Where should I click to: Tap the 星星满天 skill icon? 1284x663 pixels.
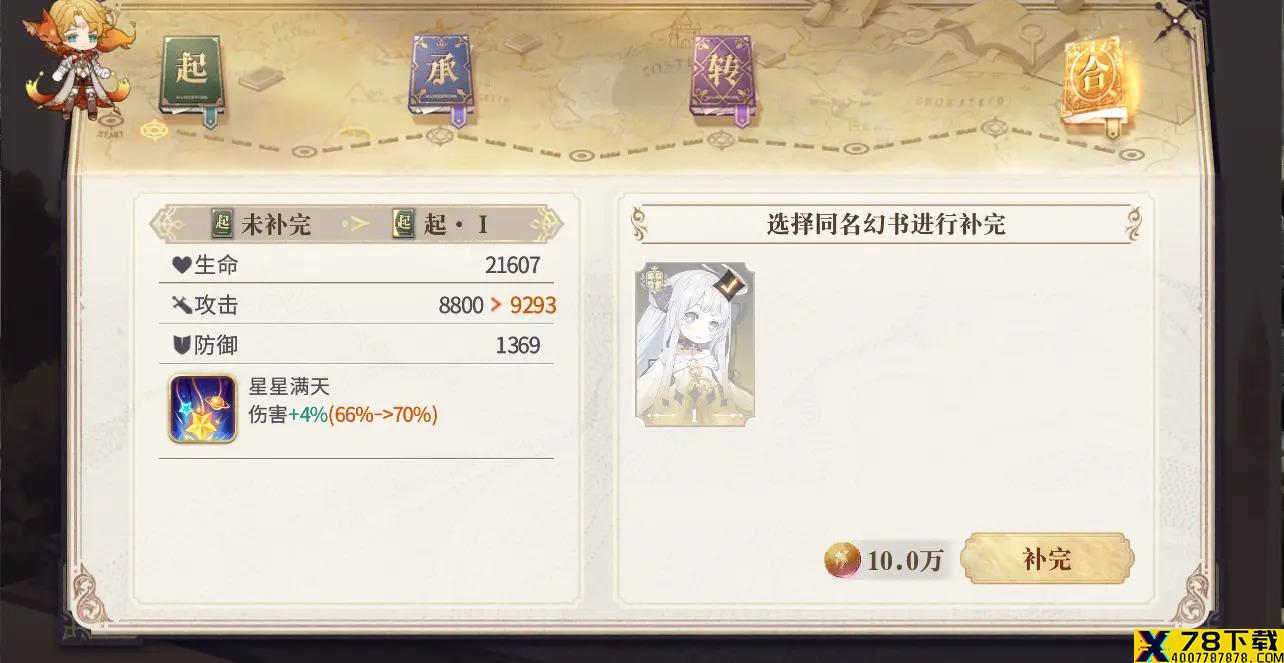[x=202, y=409]
